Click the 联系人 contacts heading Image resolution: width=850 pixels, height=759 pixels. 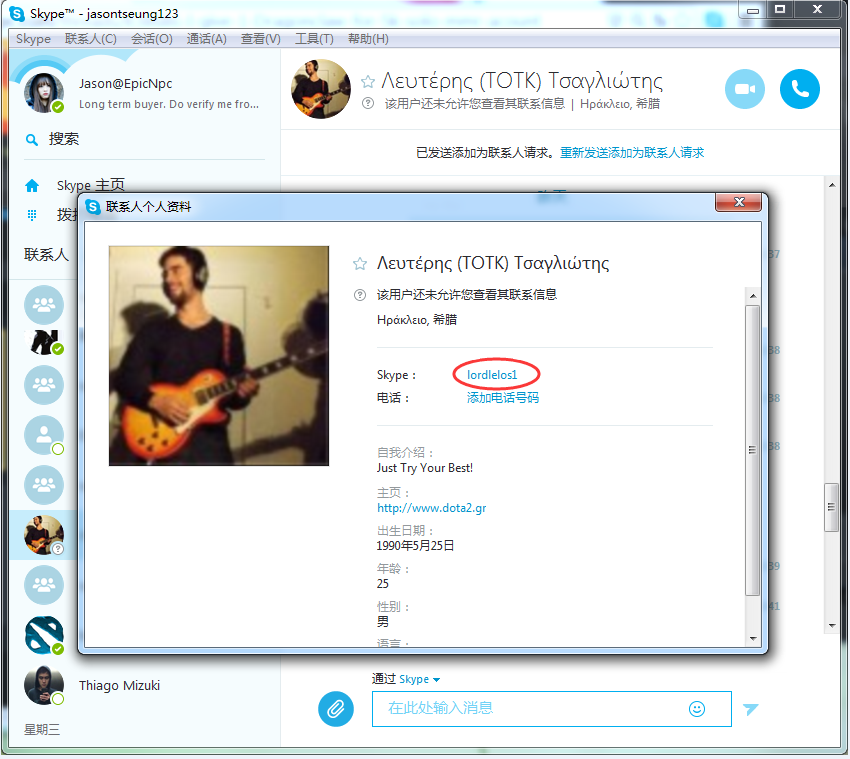pyautogui.click(x=46, y=255)
